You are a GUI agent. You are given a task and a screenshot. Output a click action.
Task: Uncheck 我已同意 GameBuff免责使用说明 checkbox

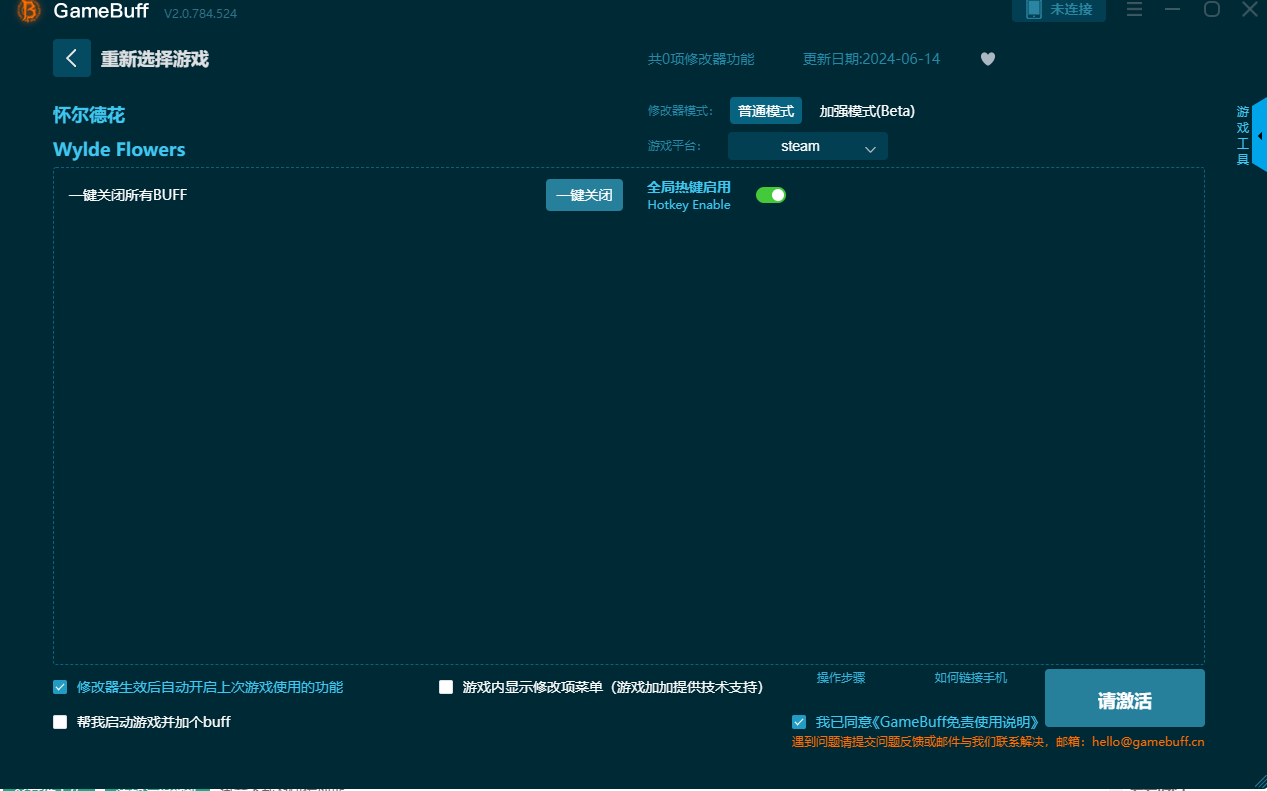pos(799,722)
